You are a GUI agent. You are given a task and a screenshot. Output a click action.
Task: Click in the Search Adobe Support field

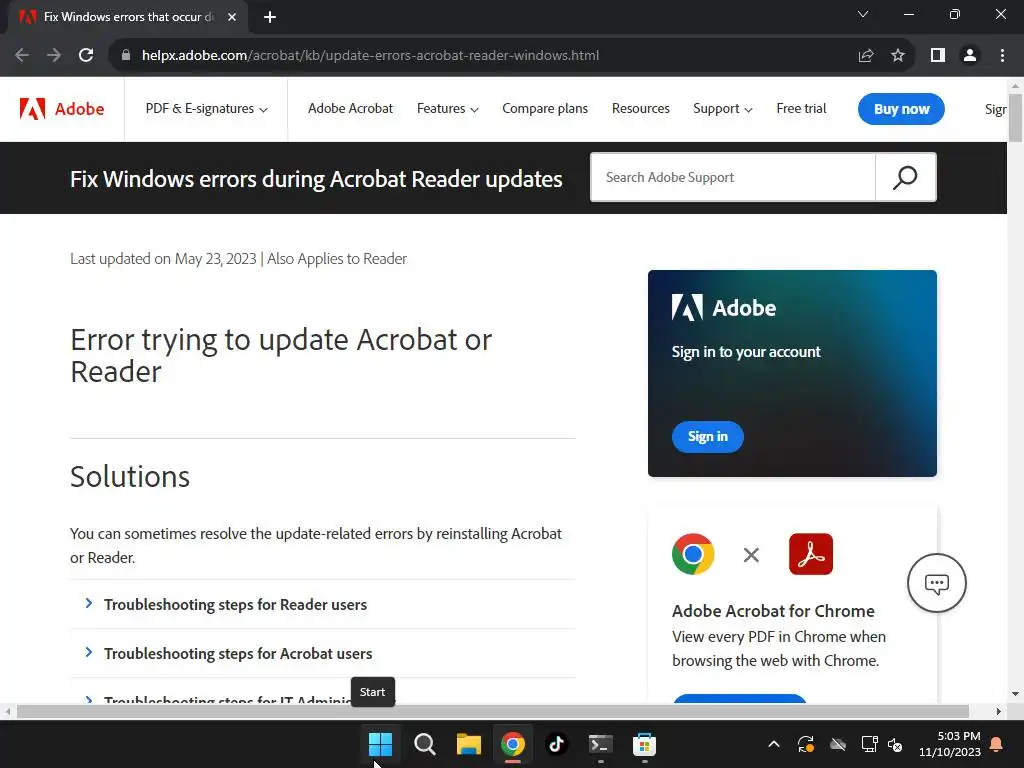click(x=733, y=177)
